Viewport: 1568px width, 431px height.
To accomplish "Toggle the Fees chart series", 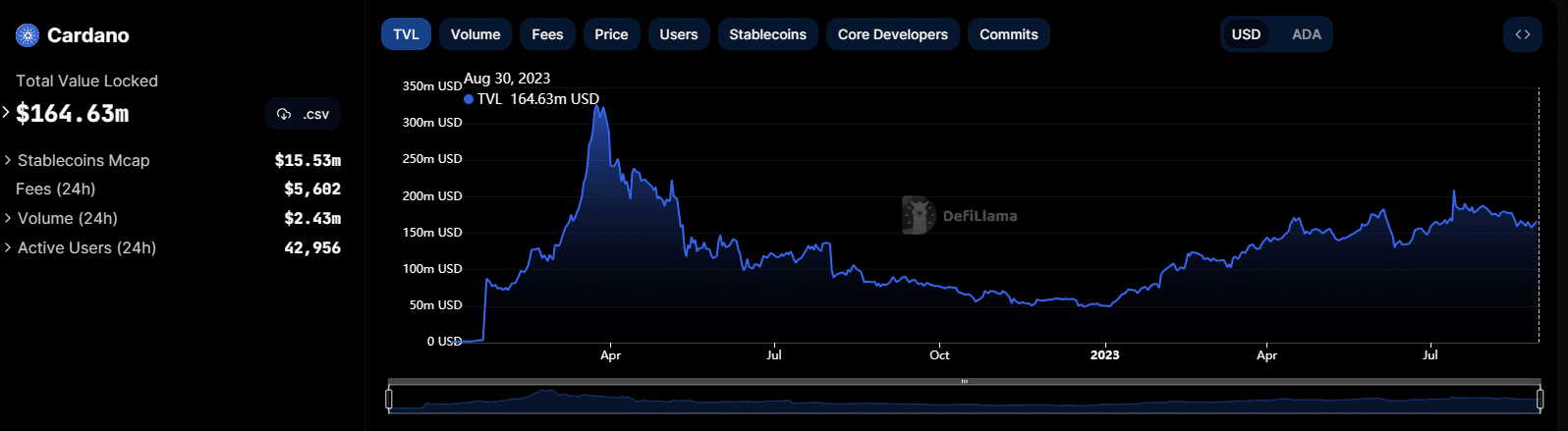I will (547, 34).
